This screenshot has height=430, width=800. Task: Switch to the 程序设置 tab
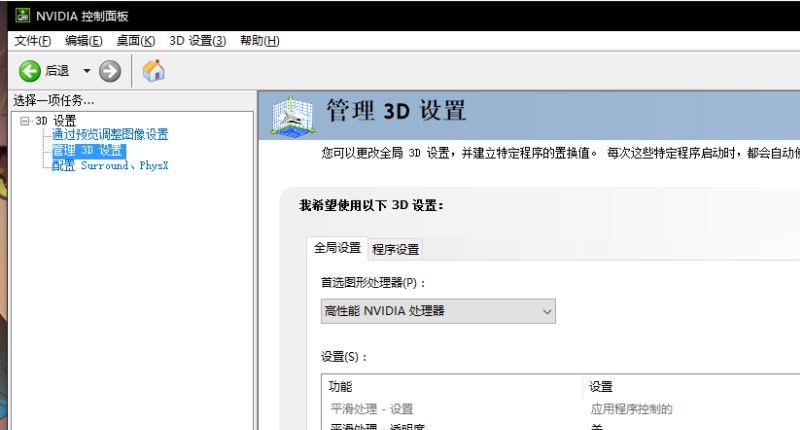tap(395, 249)
